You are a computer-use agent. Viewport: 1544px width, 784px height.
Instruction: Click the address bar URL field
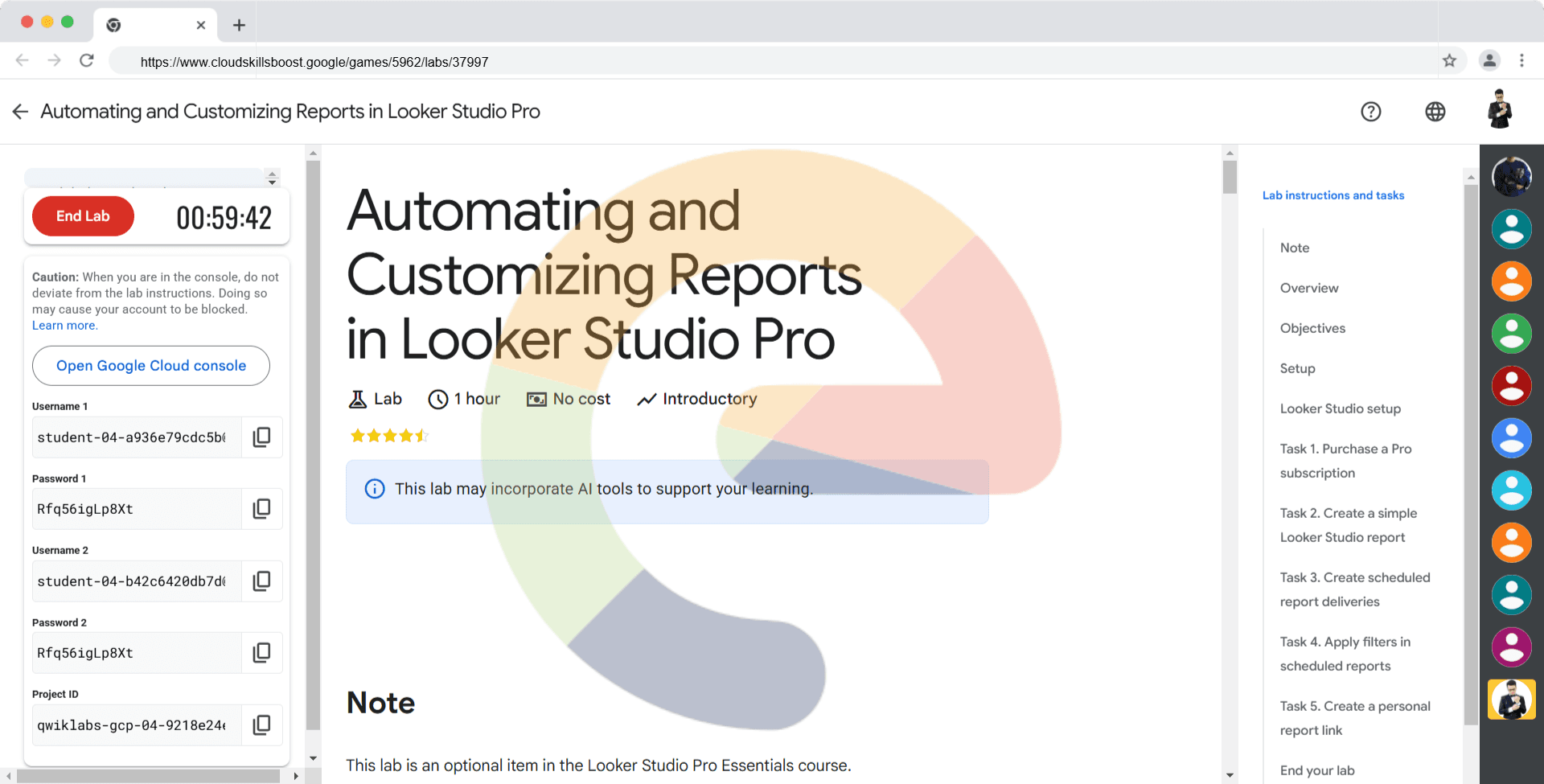click(724, 62)
